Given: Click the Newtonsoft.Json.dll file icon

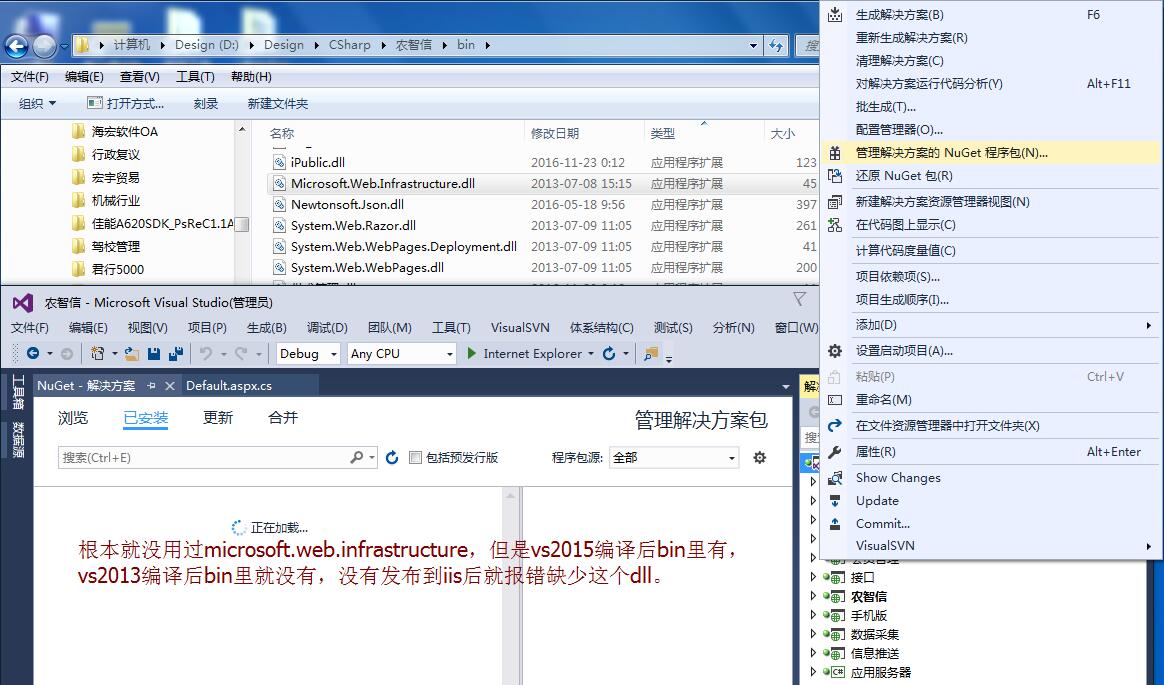Looking at the screenshot, I should click(x=279, y=204).
